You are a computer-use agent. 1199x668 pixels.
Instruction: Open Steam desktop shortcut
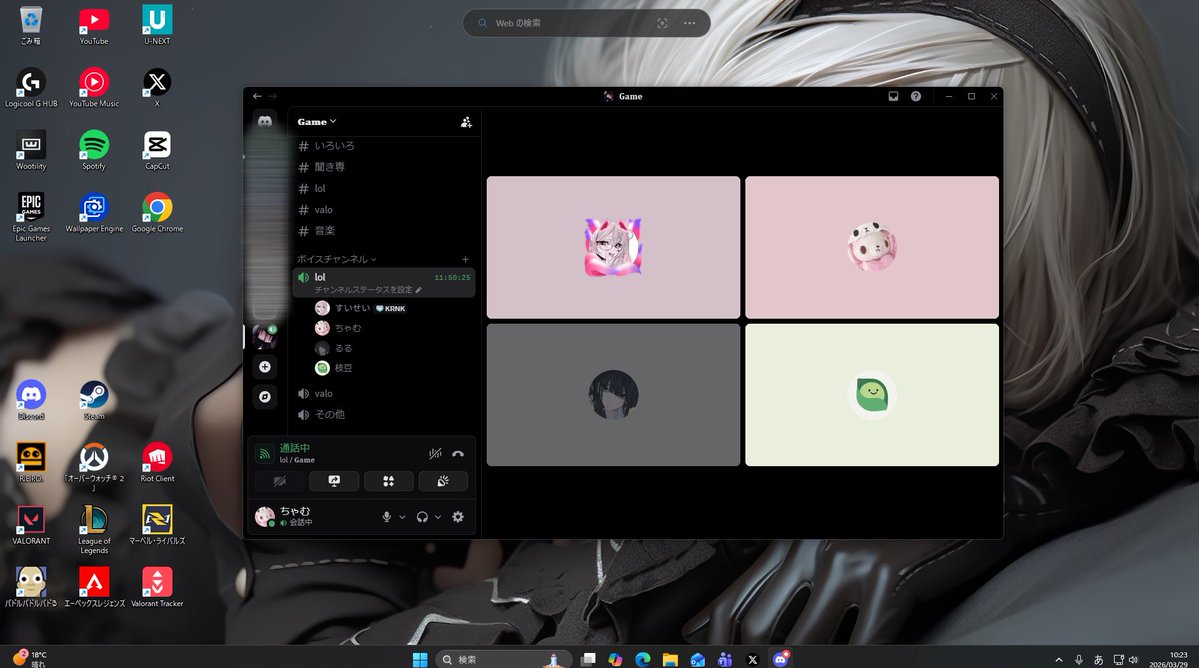[x=94, y=400]
